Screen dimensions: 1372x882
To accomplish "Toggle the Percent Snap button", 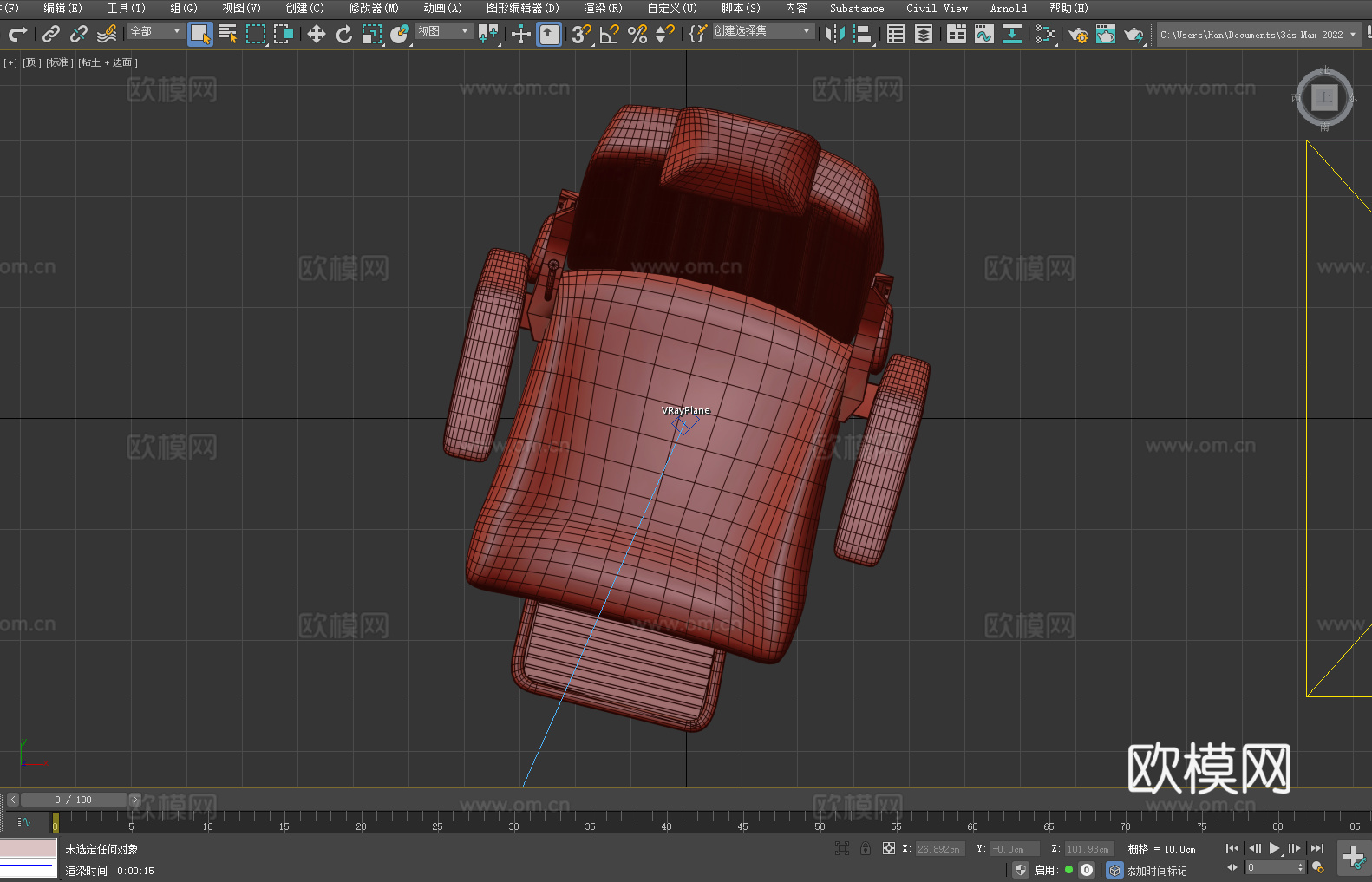I will (637, 34).
